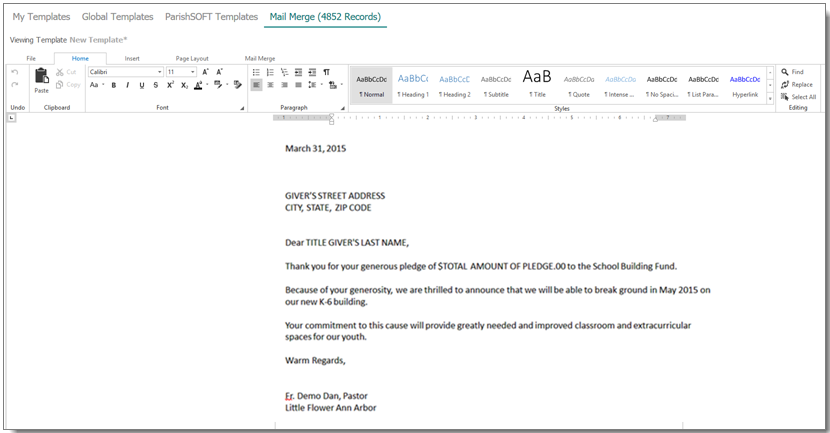
Task: Apply the Normal style
Action: (x=372, y=85)
